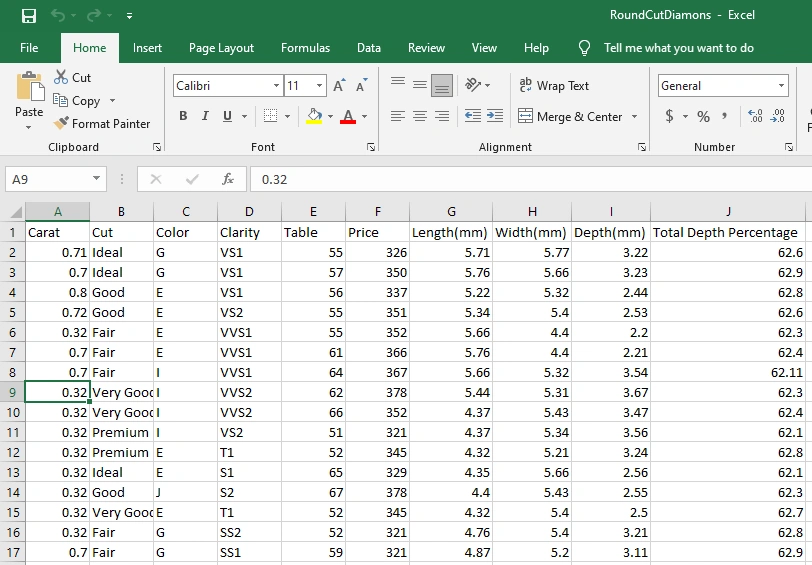Screen dimensions: 812x565
Task: Open the Clipboard pane dialog launcher
Action: [157, 148]
